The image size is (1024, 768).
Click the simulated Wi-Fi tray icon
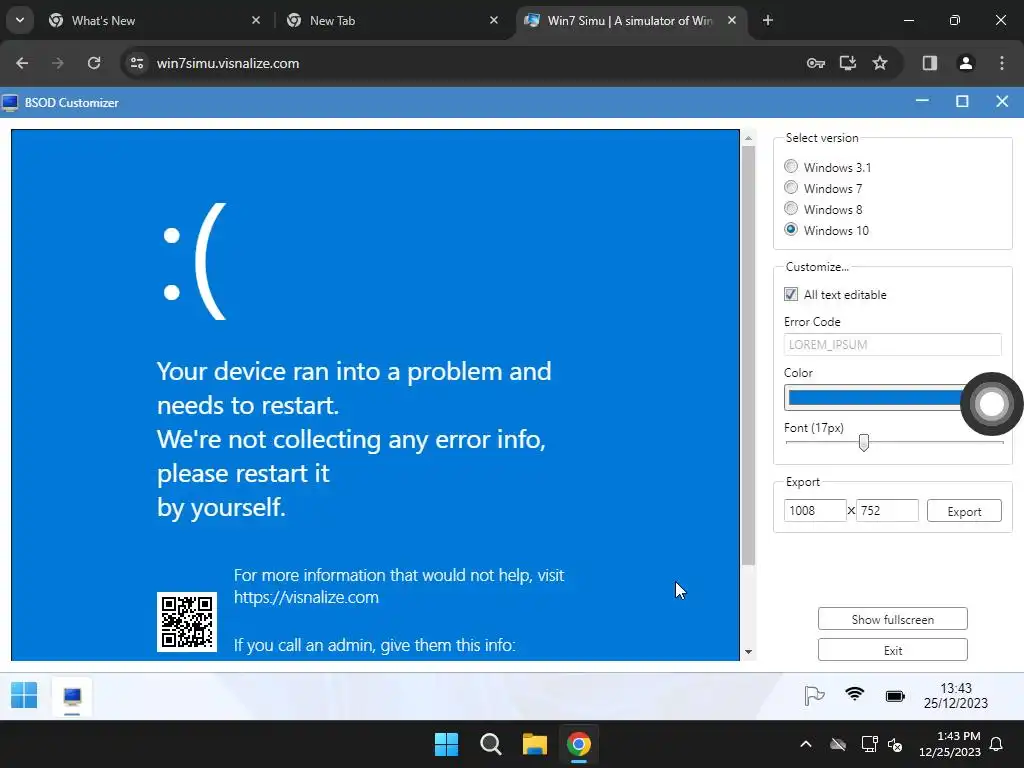[x=854, y=694]
